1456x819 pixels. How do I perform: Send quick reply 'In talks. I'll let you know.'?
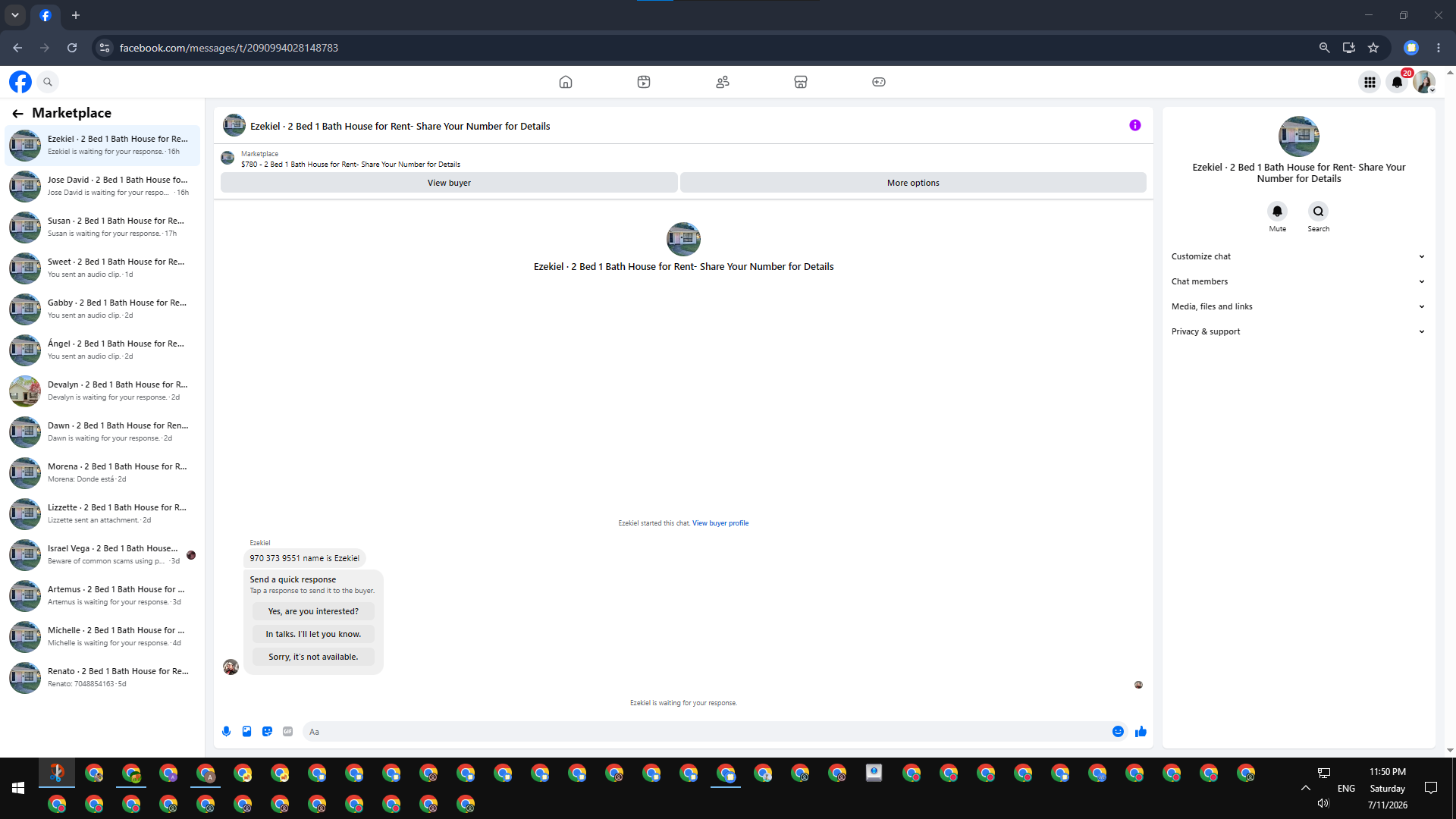(x=313, y=634)
